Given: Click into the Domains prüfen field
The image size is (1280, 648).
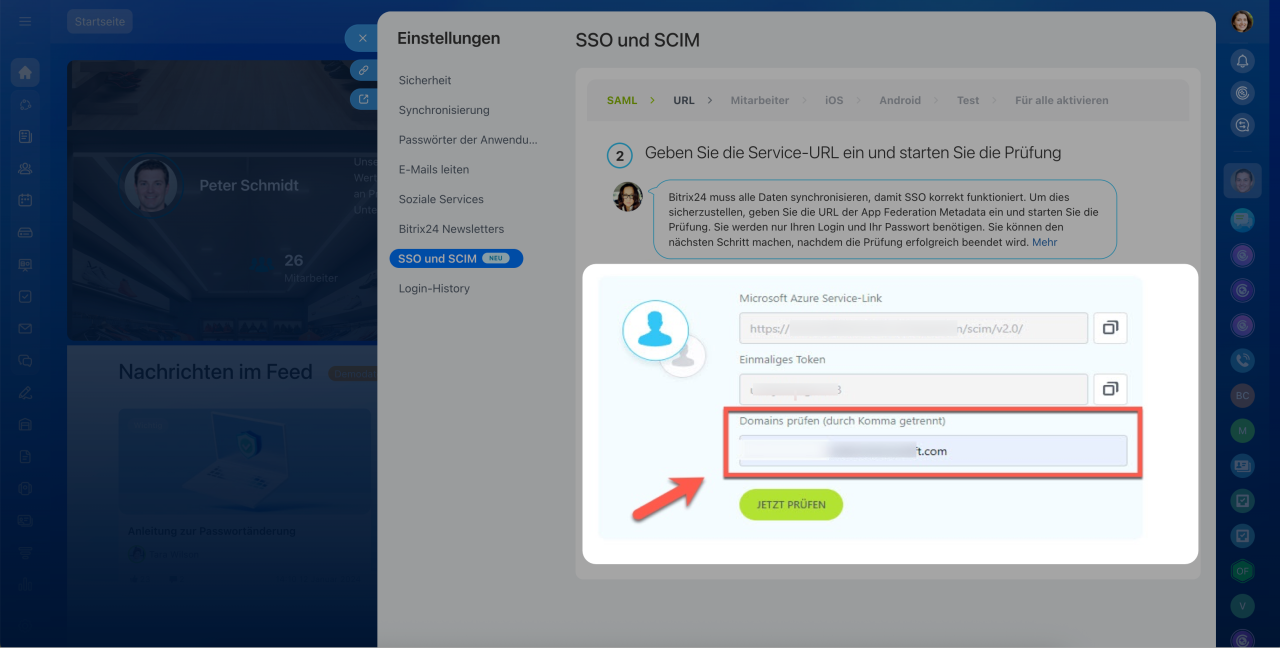Looking at the screenshot, I should [x=933, y=451].
